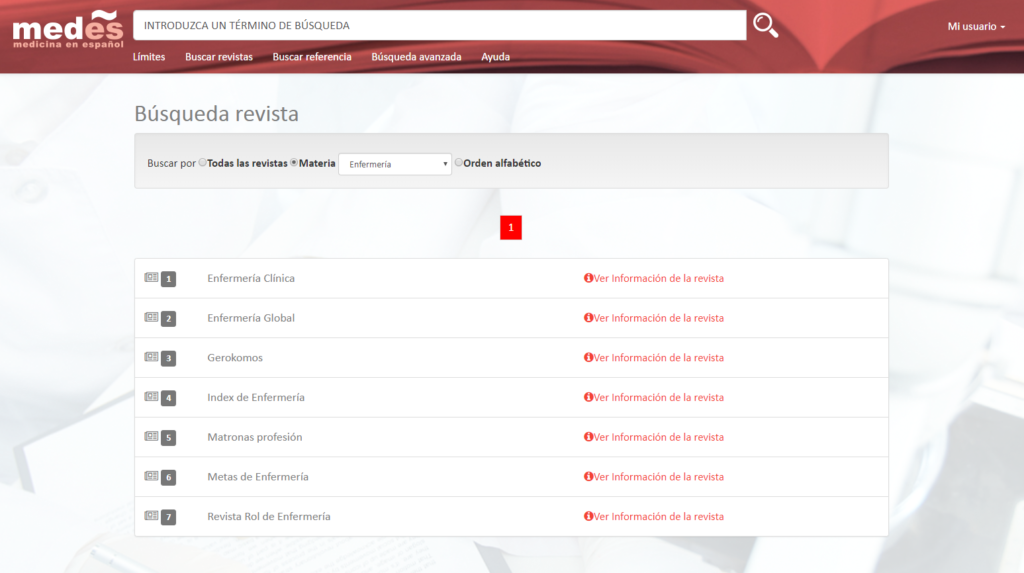The height and width of the screenshot is (573, 1024).
Task: Click the journal icon beside Enfermería Clínica
Action: pos(152,278)
